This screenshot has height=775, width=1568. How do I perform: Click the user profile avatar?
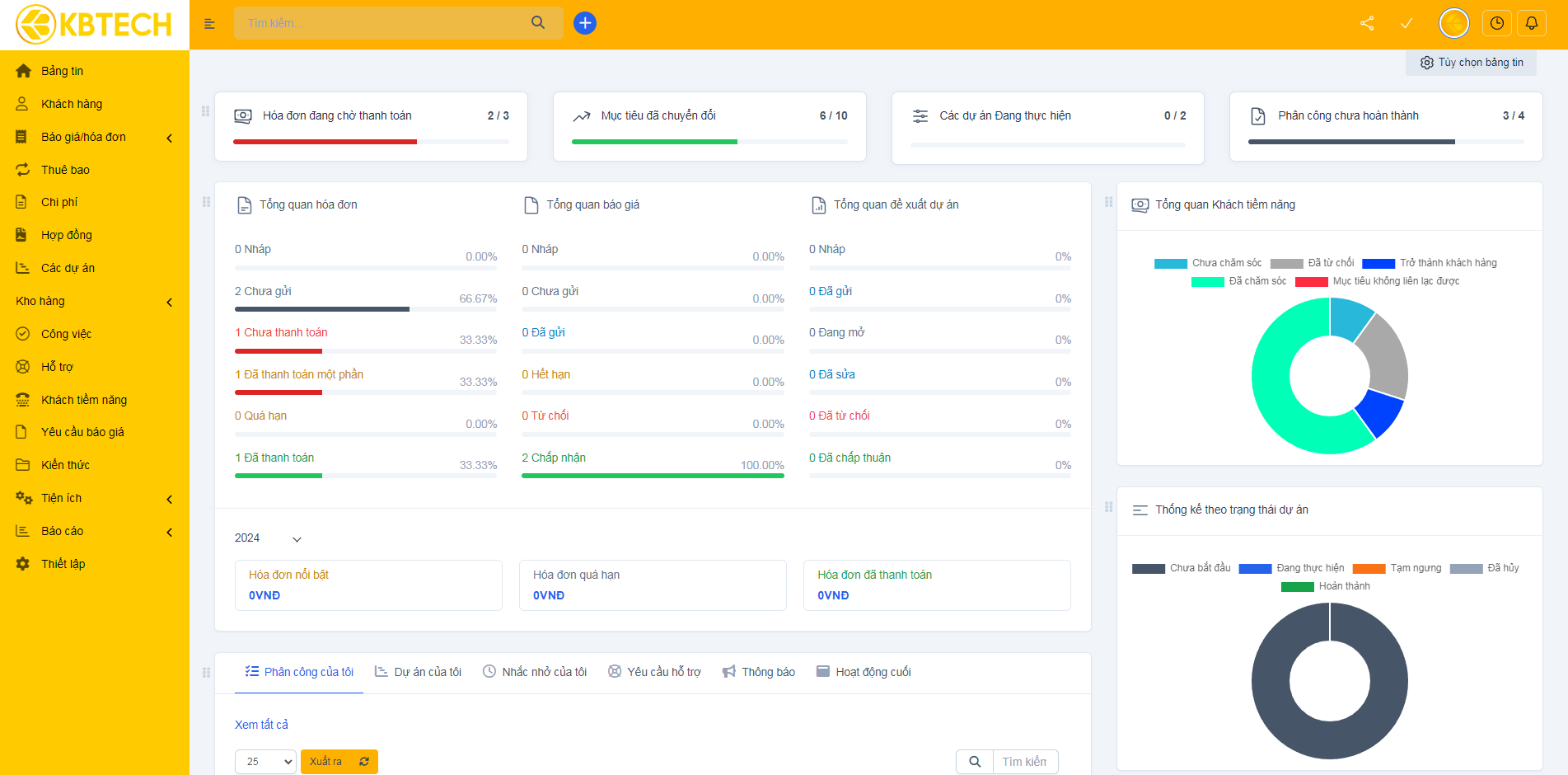pos(1453,23)
